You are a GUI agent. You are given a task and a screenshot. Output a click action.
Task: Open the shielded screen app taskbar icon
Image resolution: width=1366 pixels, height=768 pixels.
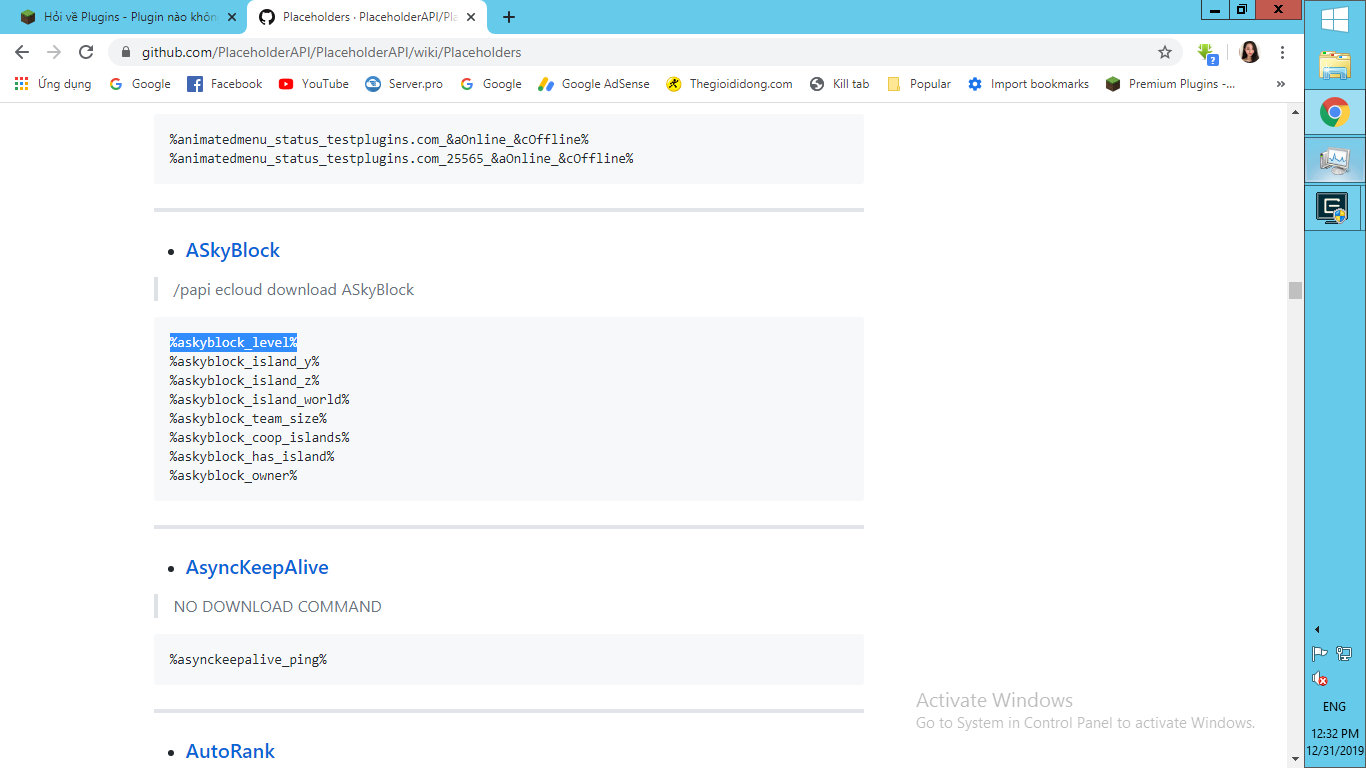(1334, 207)
